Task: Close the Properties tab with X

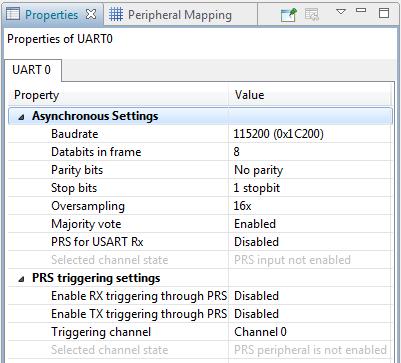Action: 91,14
